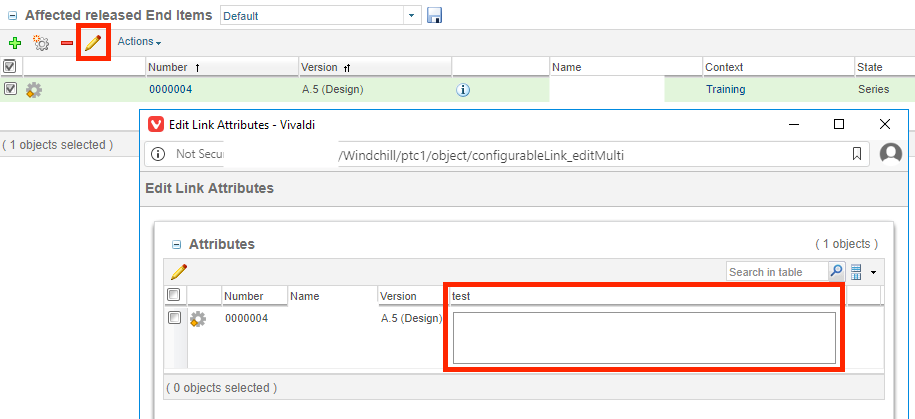Sort by Version column in End Items table
Screen dimensions: 915x419
375,67
